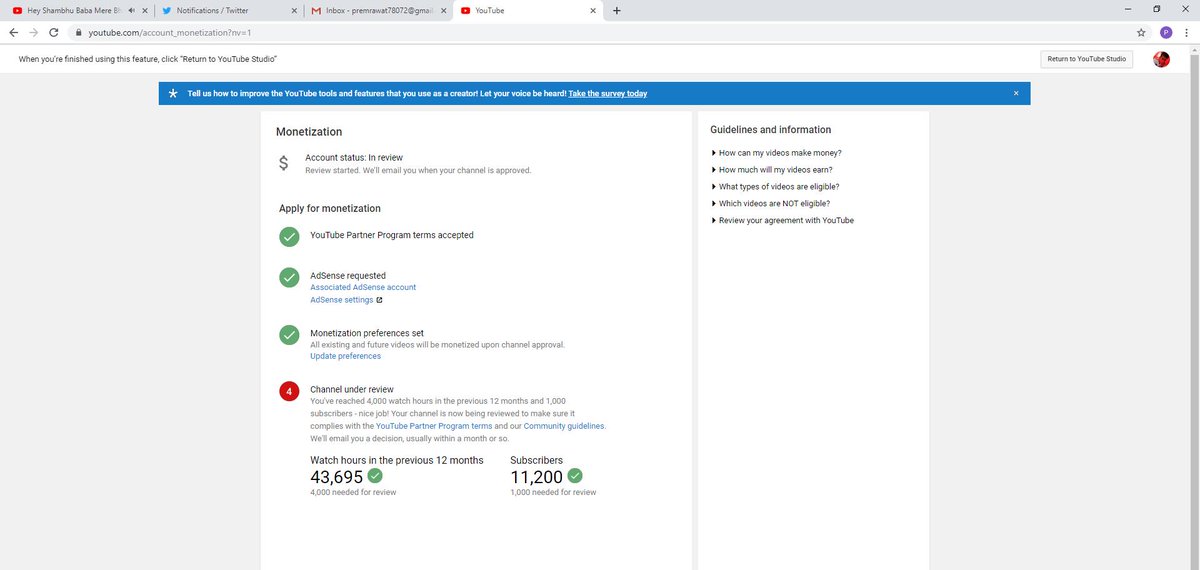Close the active YouTube tab
The height and width of the screenshot is (570, 1200).
[x=593, y=10]
